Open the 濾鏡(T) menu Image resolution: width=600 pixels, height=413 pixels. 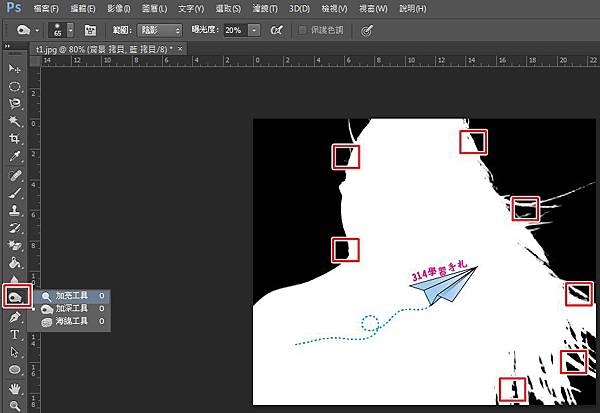pyautogui.click(x=267, y=8)
